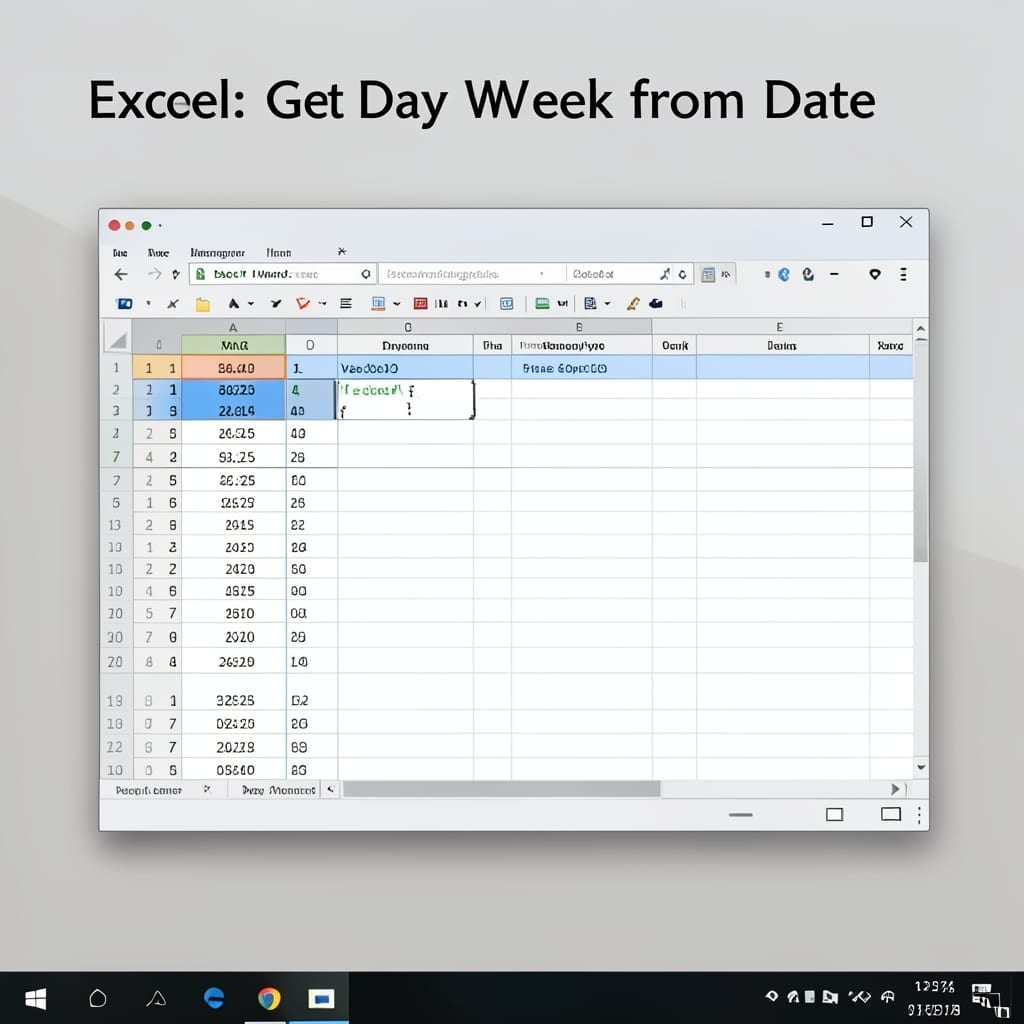Image resolution: width=1024 pixels, height=1024 pixels.
Task: Open the calculator icon beside search field
Action: (708, 274)
